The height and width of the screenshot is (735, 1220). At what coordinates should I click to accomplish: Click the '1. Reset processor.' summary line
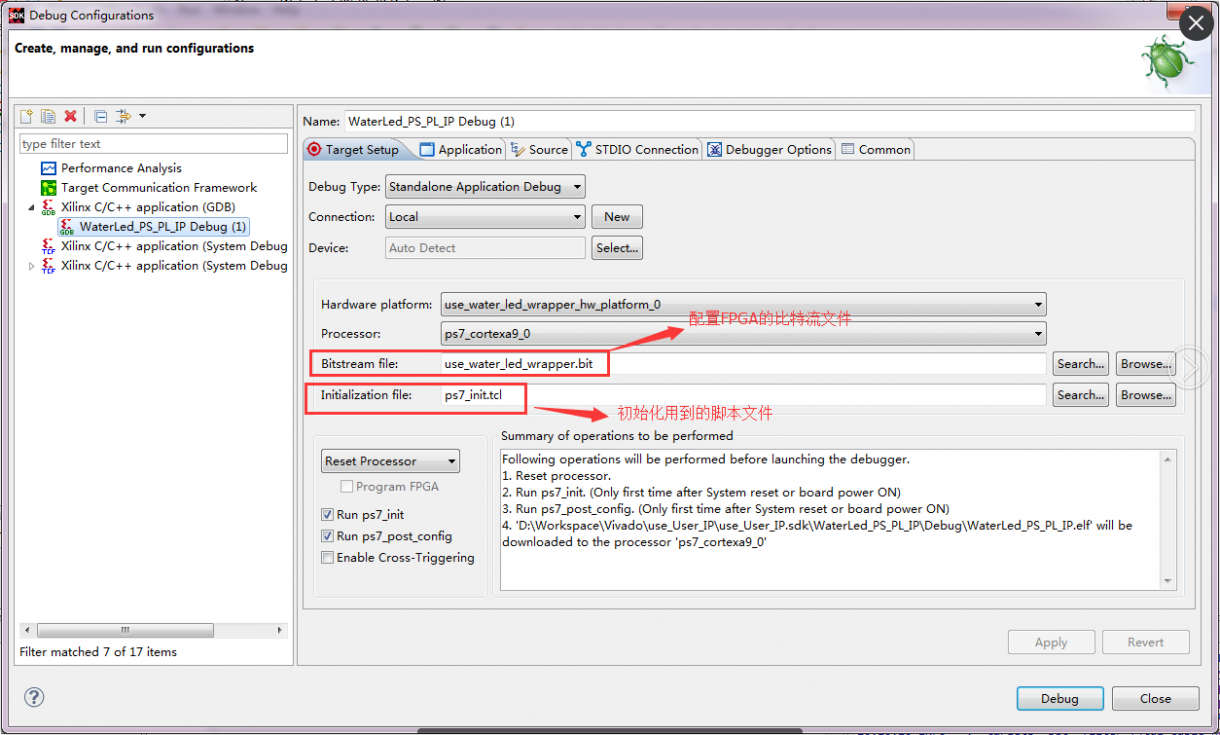tap(556, 476)
